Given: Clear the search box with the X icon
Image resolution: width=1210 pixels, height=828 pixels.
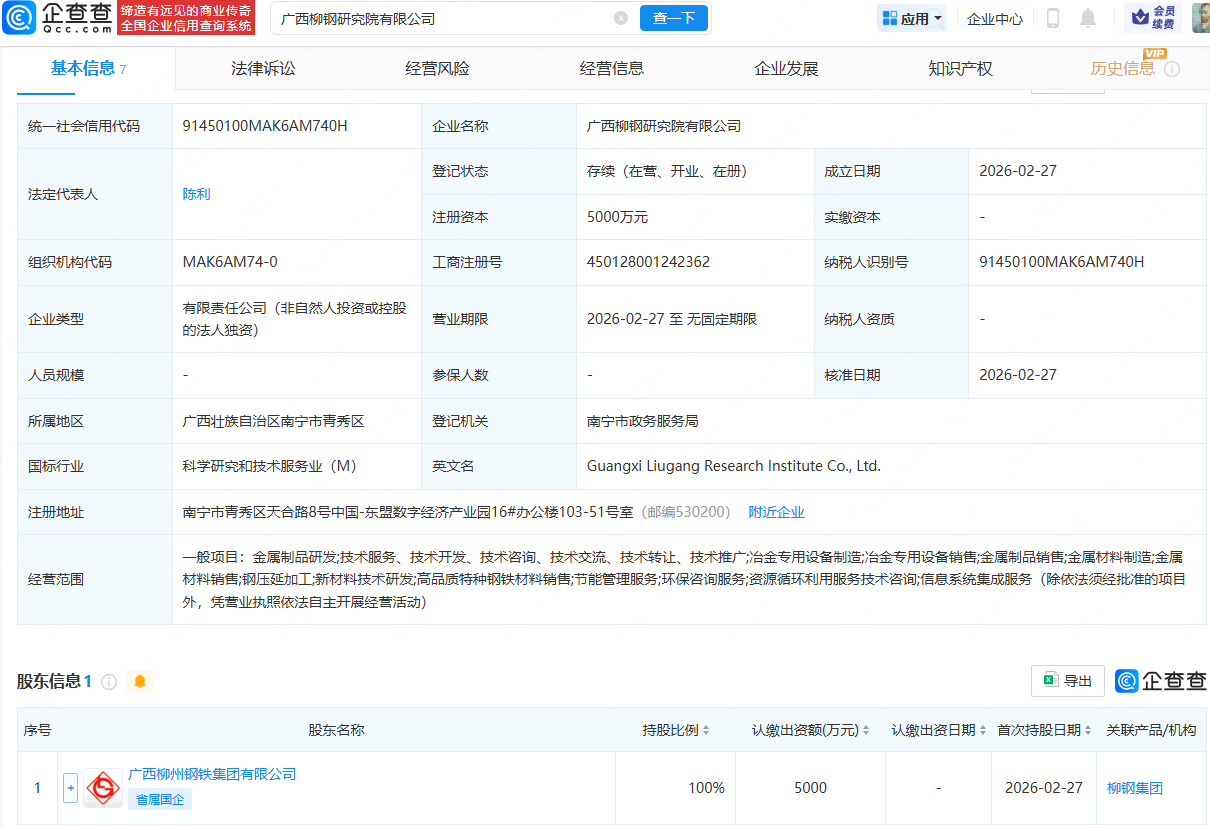Looking at the screenshot, I should [x=621, y=18].
